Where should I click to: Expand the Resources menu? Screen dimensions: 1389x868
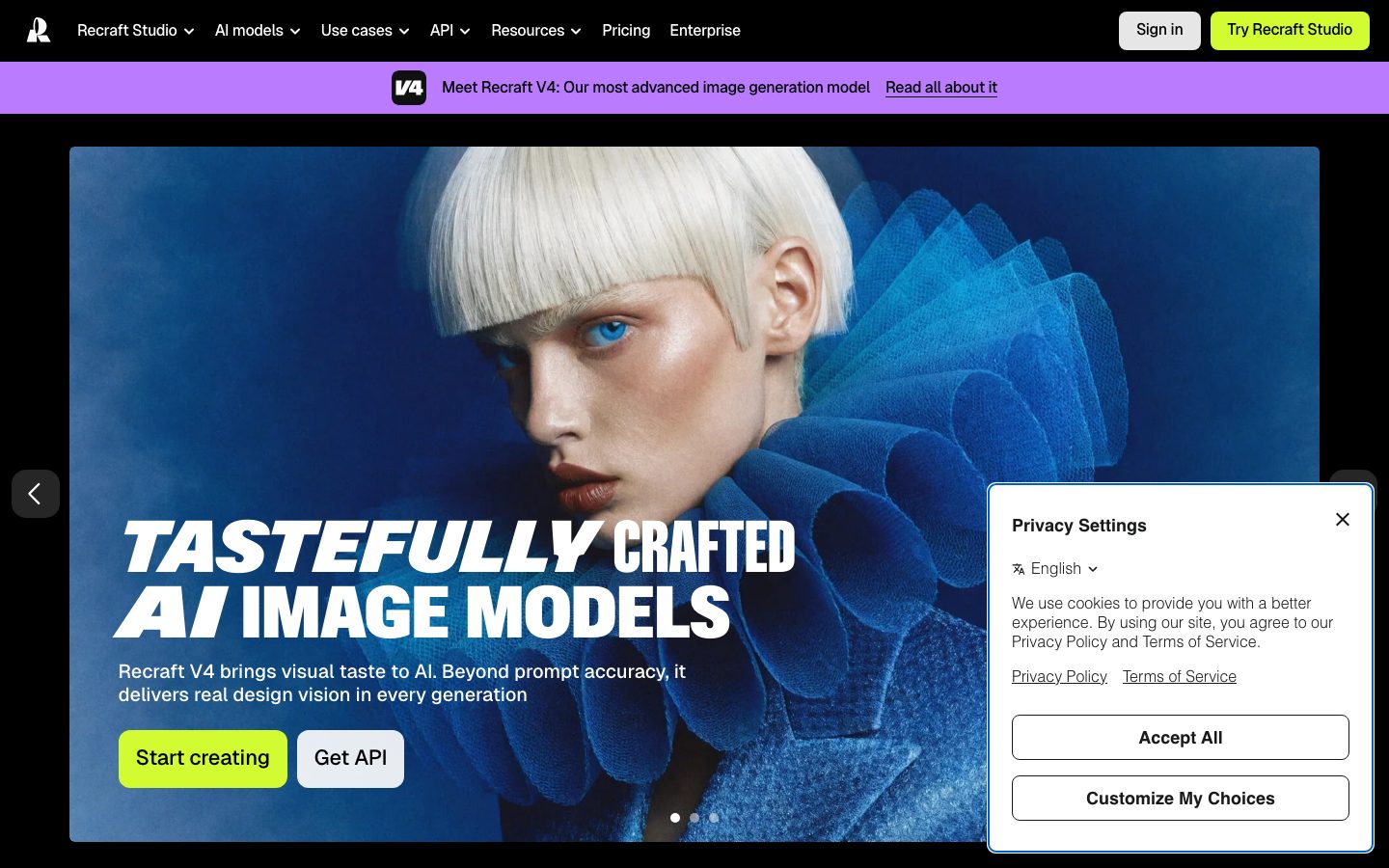coord(535,31)
